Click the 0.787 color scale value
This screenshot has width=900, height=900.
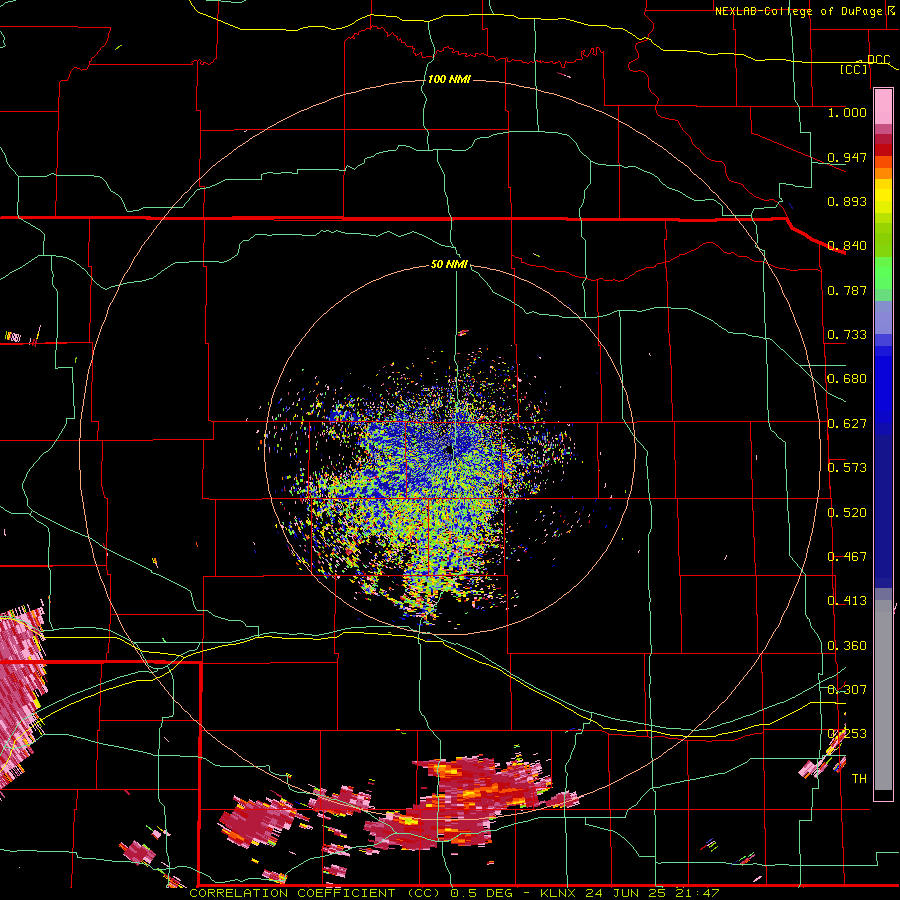click(847, 290)
